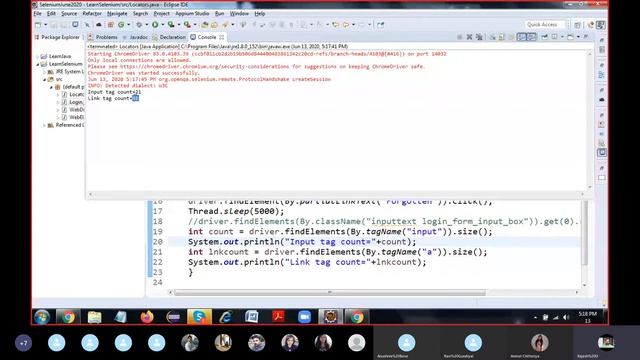
Task: Click the 'Input tag count' console output line
Action: (114, 92)
